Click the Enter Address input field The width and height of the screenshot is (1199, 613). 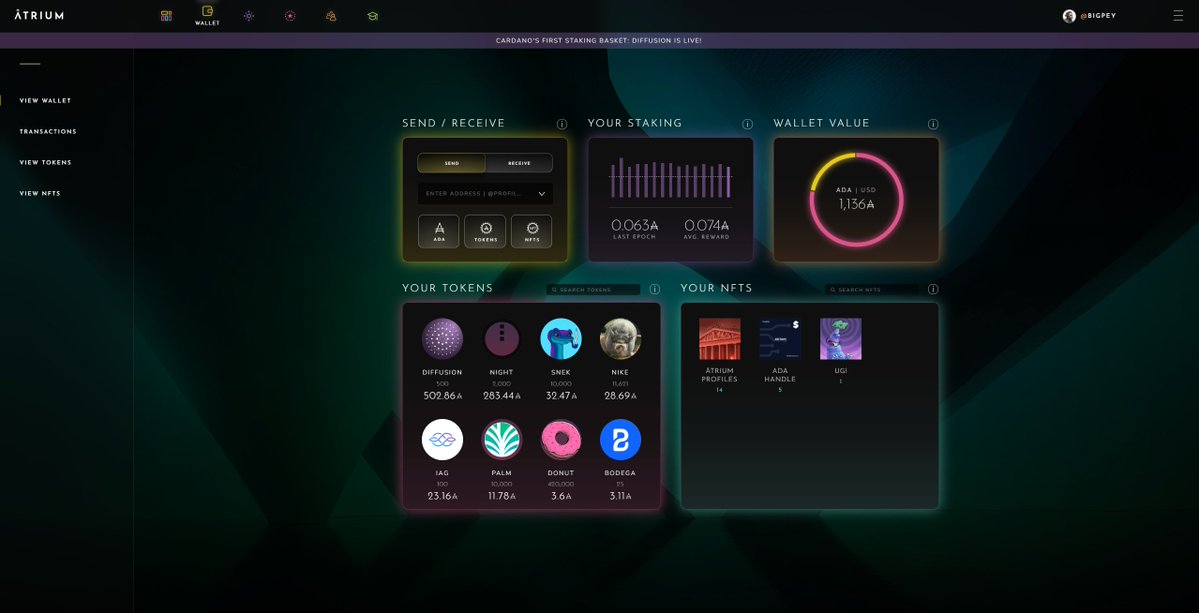point(485,194)
